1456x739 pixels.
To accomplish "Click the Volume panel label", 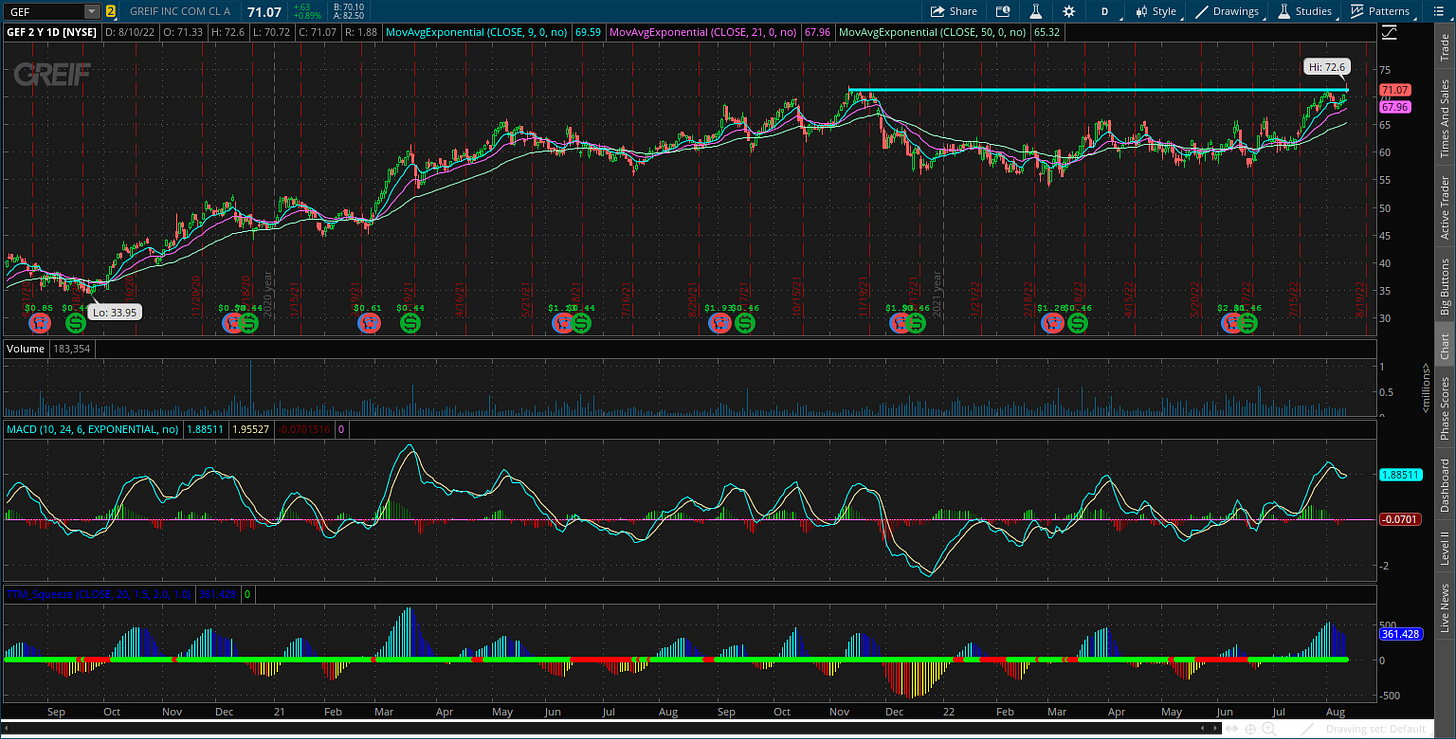I will coord(25,349).
